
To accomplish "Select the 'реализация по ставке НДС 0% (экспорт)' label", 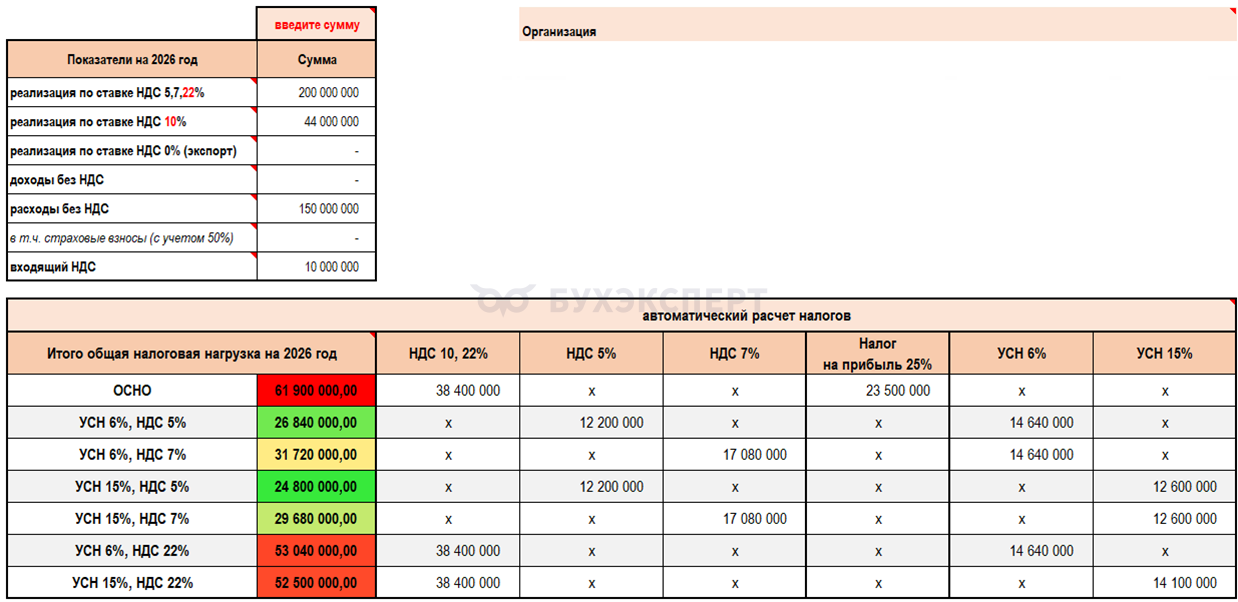I will [132, 151].
